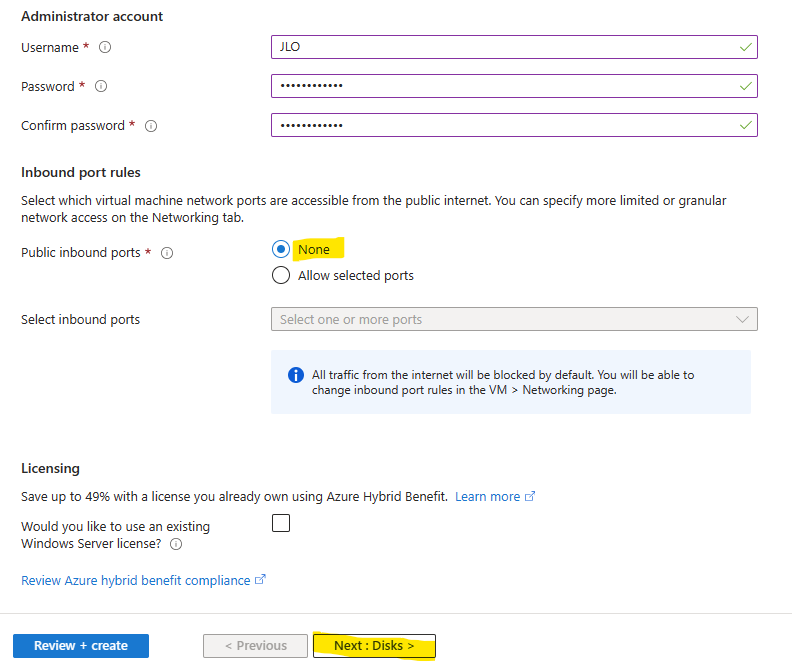Click the Public inbound ports info icon
The height and width of the screenshot is (665, 792).
[x=167, y=253]
